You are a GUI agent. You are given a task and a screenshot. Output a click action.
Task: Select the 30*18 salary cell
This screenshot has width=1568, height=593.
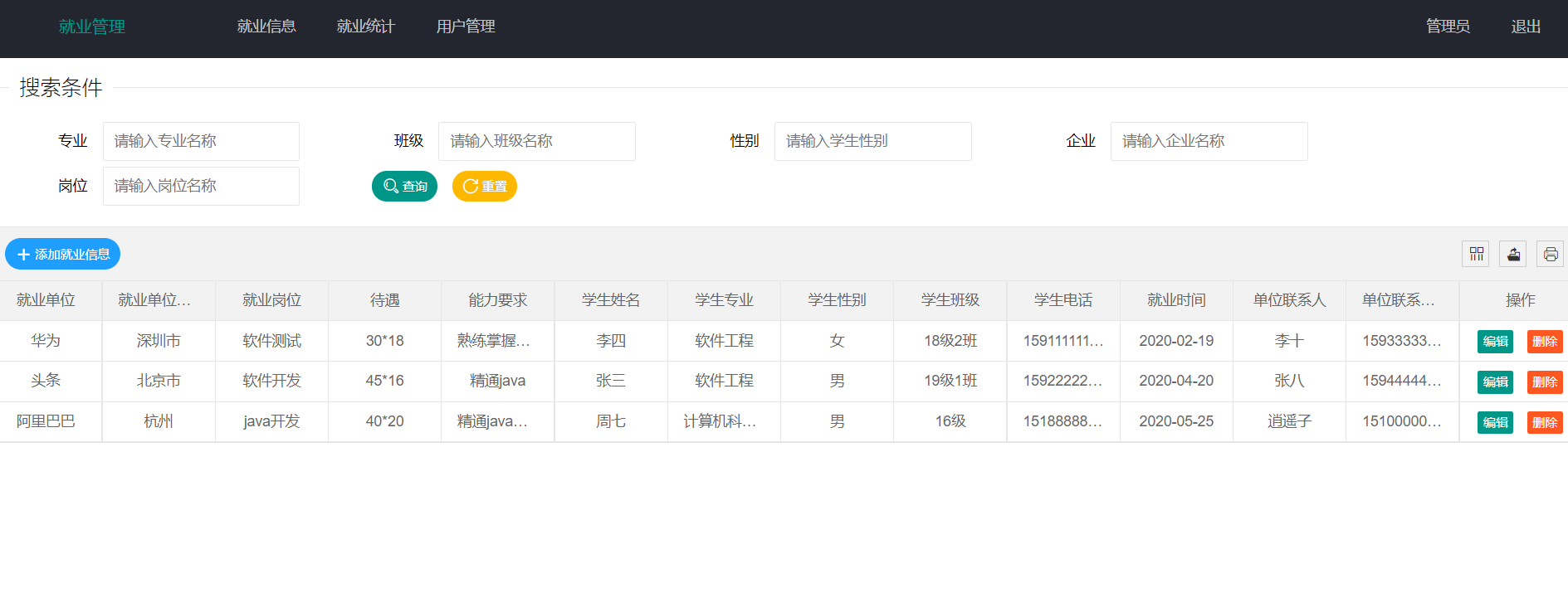tap(384, 341)
